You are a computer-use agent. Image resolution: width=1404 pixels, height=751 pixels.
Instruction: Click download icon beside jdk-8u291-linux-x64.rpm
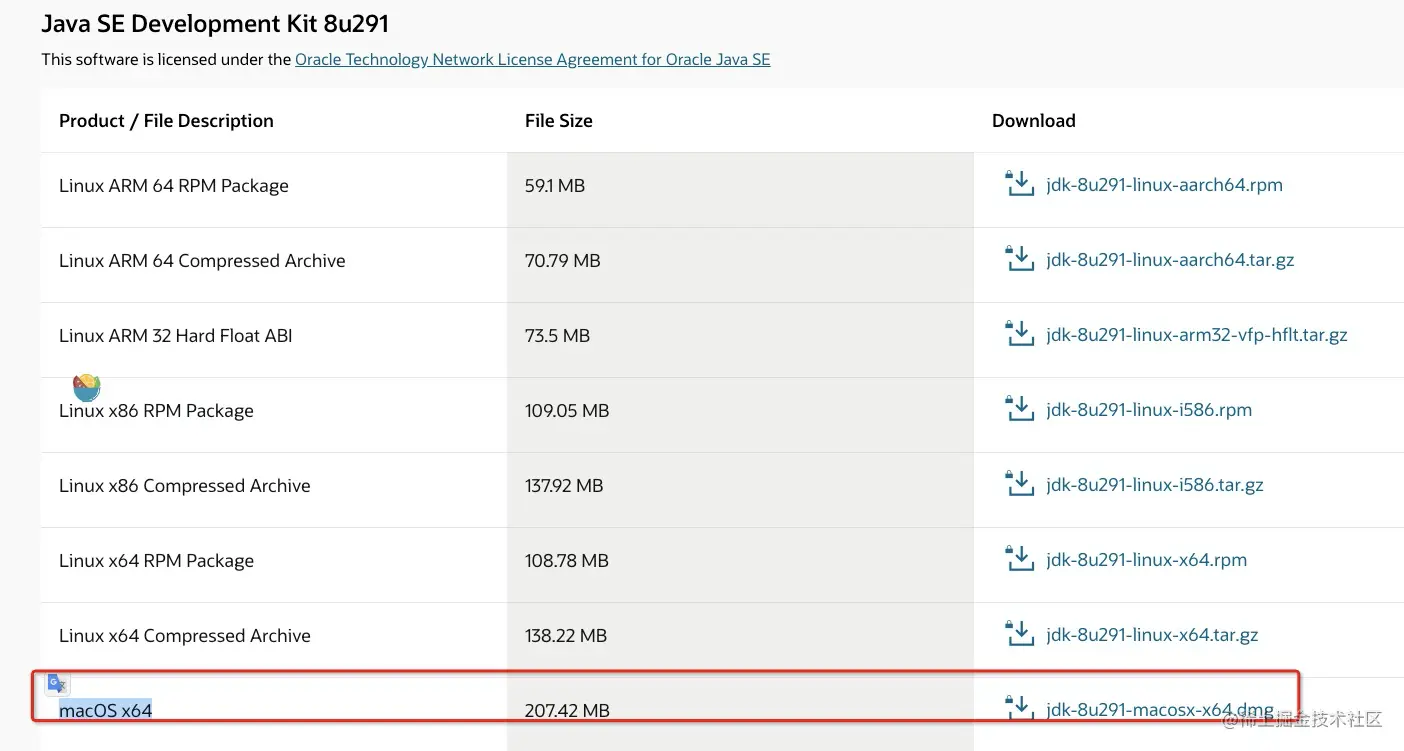(1018, 559)
